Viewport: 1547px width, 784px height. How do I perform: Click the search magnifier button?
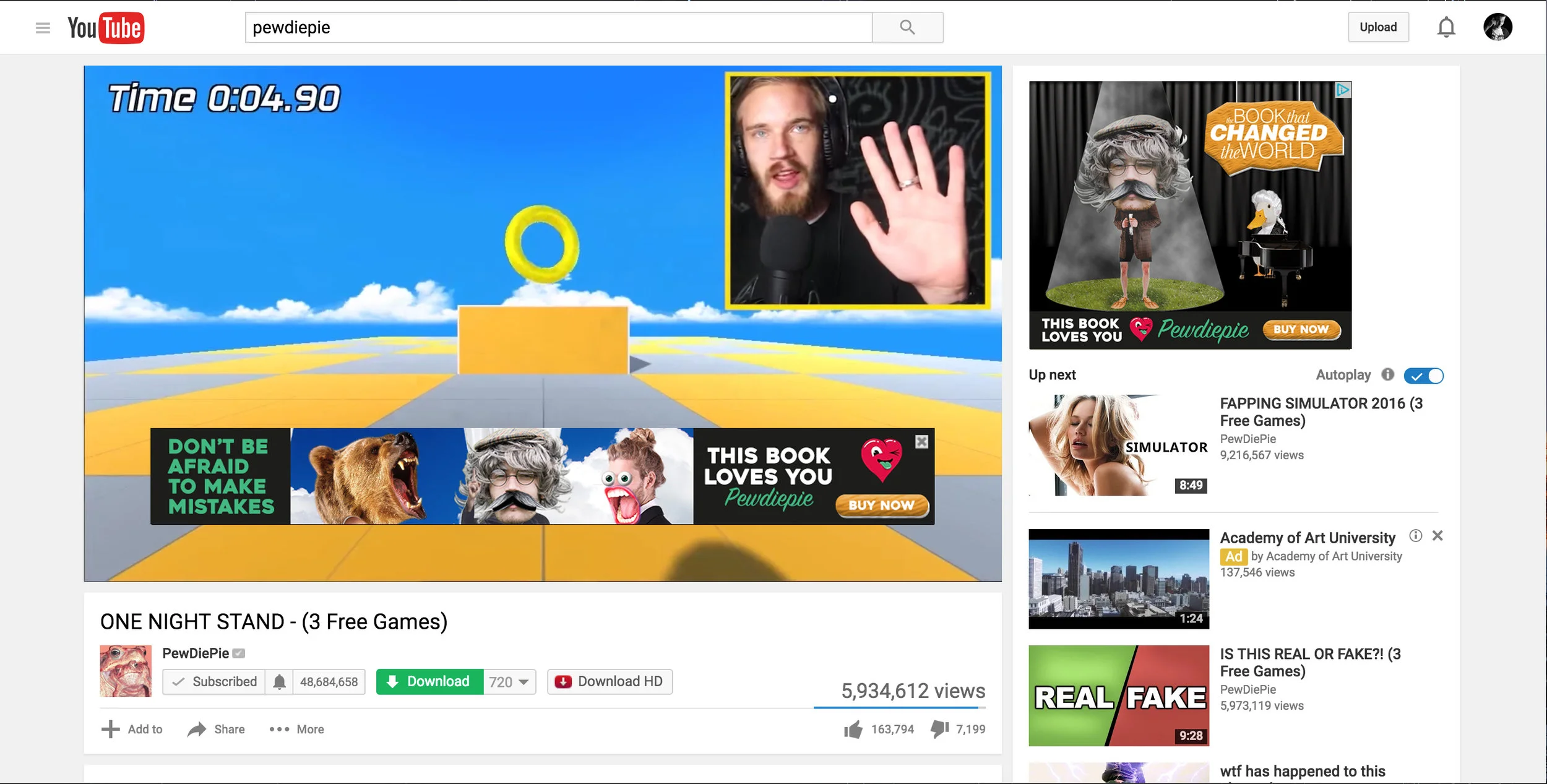click(x=907, y=27)
